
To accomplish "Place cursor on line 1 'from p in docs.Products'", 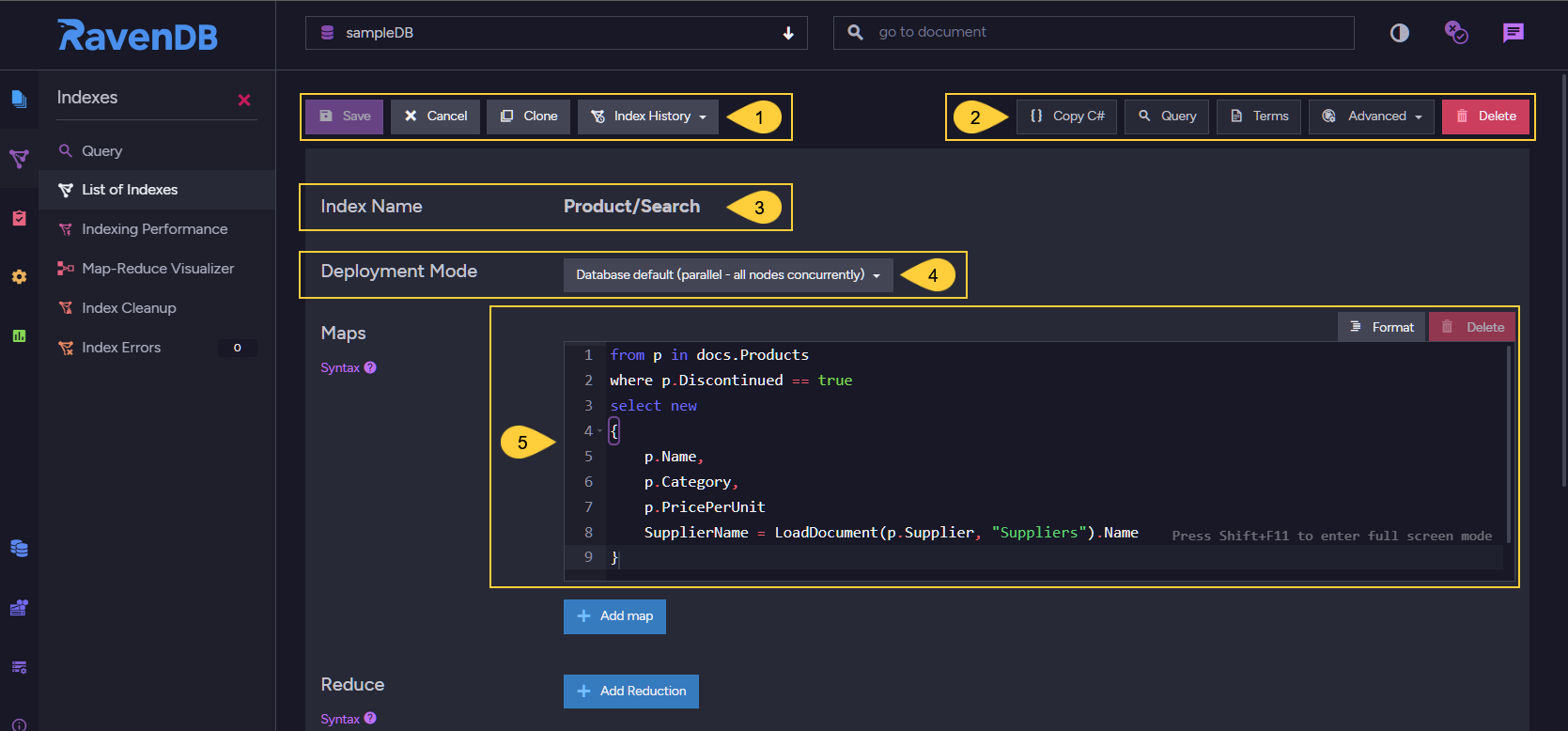I will pyautogui.click(x=709, y=355).
